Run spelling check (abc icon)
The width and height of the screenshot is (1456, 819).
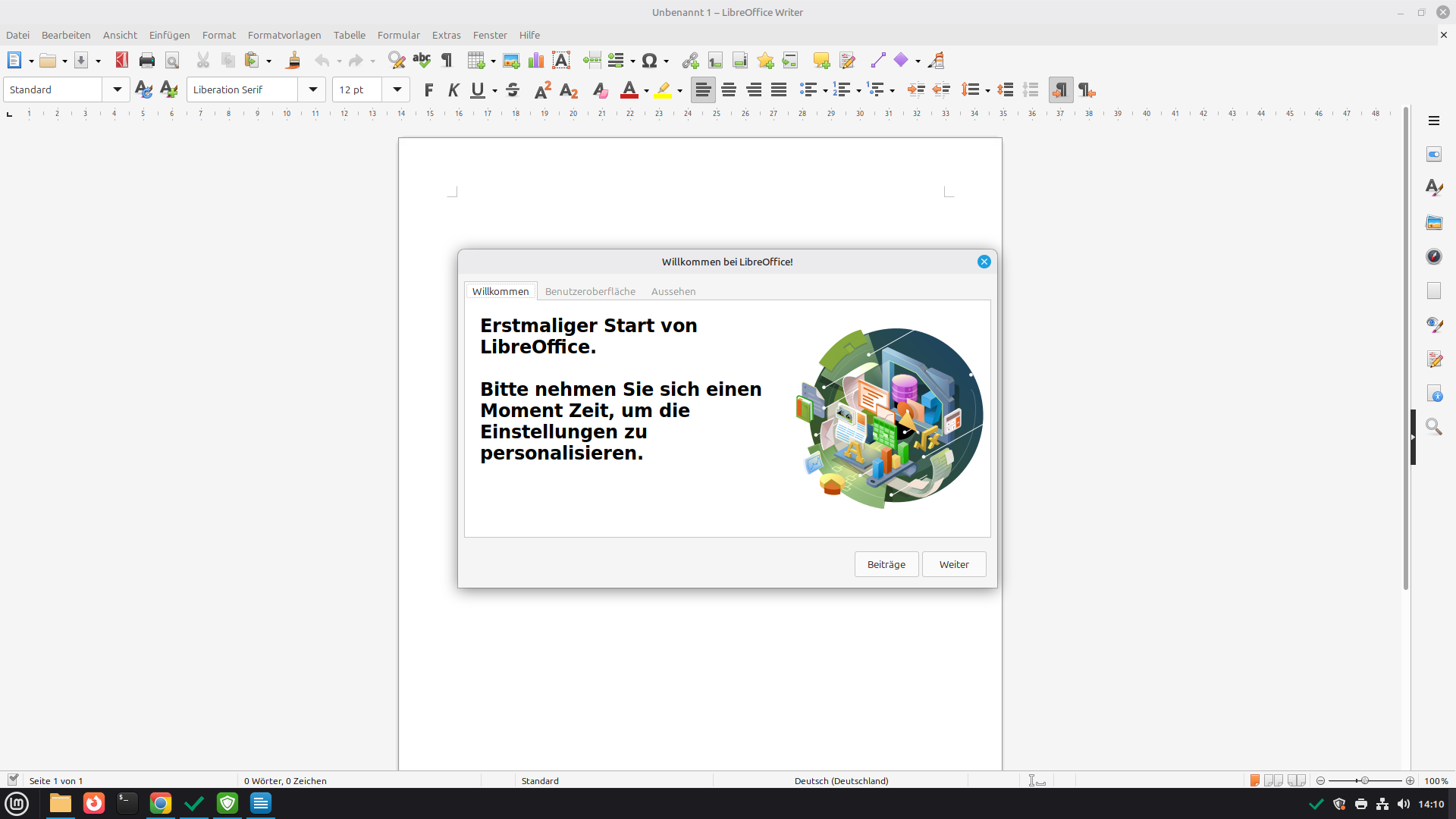tap(422, 61)
